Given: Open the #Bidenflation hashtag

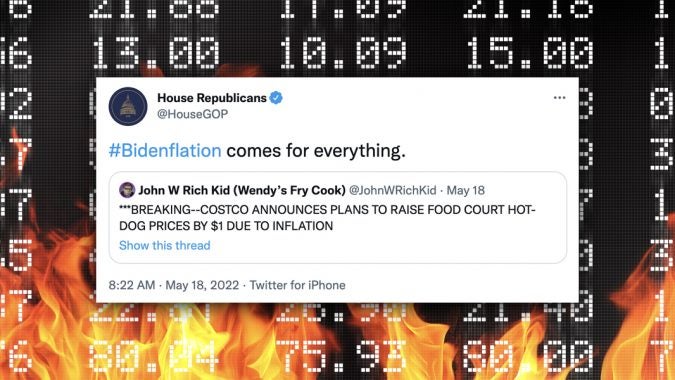Looking at the screenshot, I should pos(165,151).
